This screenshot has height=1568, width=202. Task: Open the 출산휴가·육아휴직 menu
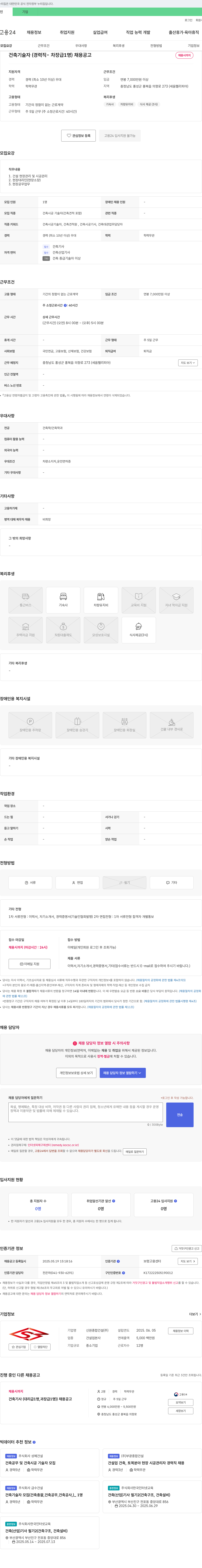pos(184,32)
